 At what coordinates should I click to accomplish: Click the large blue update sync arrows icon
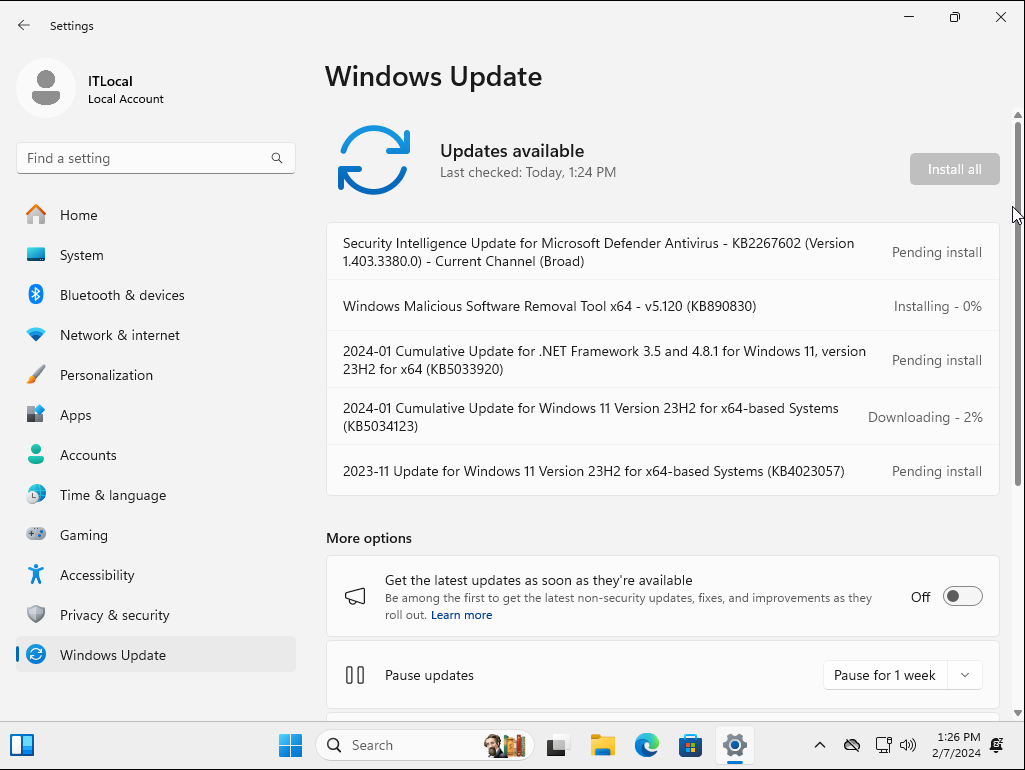click(x=374, y=160)
